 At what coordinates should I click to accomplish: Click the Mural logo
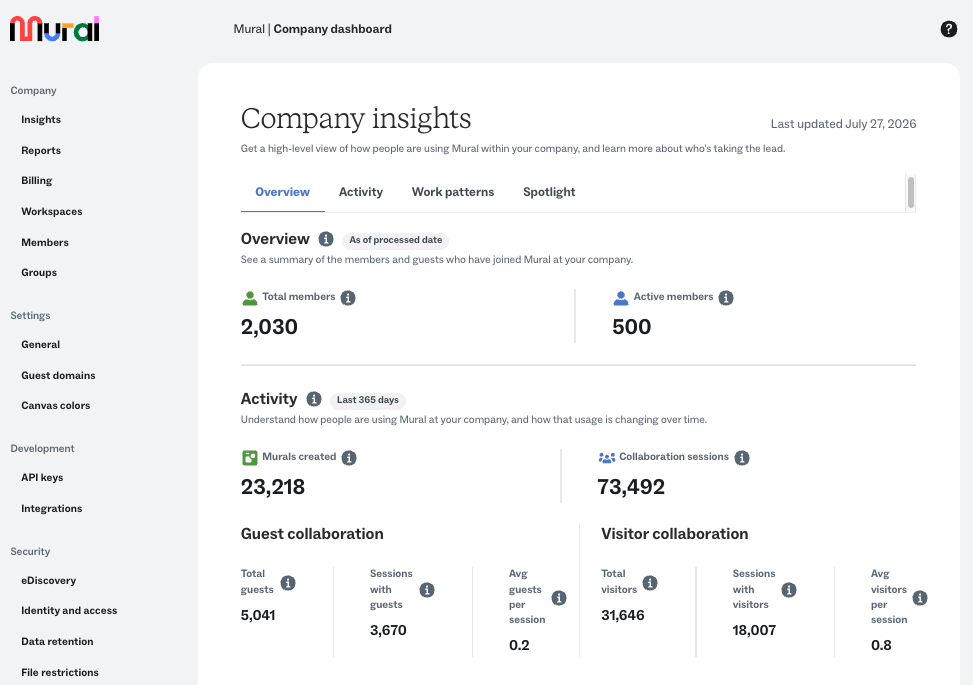pyautogui.click(x=55, y=29)
